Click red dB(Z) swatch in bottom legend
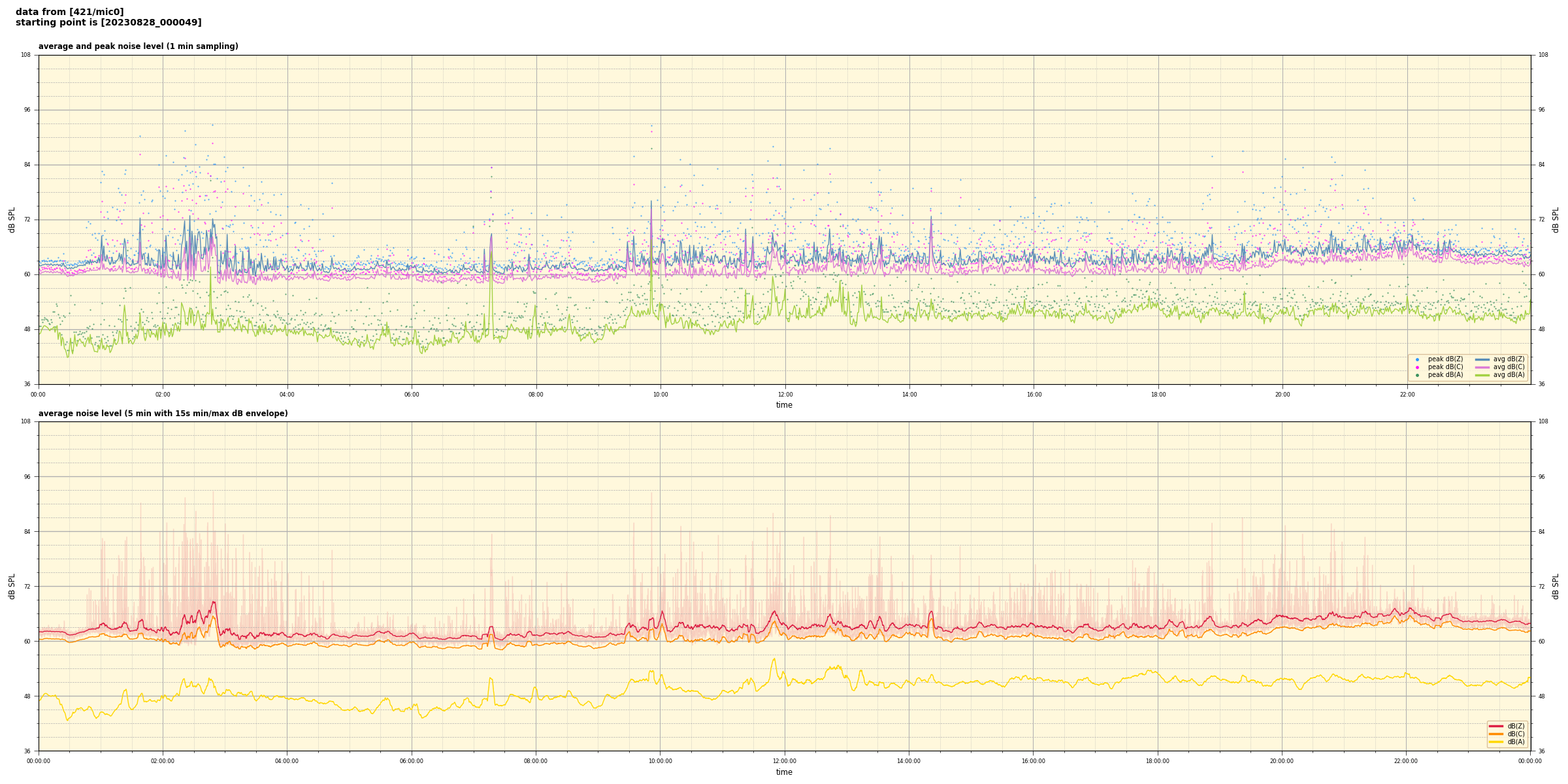Viewport: 1568px width, 784px height. pyautogui.click(x=1496, y=726)
